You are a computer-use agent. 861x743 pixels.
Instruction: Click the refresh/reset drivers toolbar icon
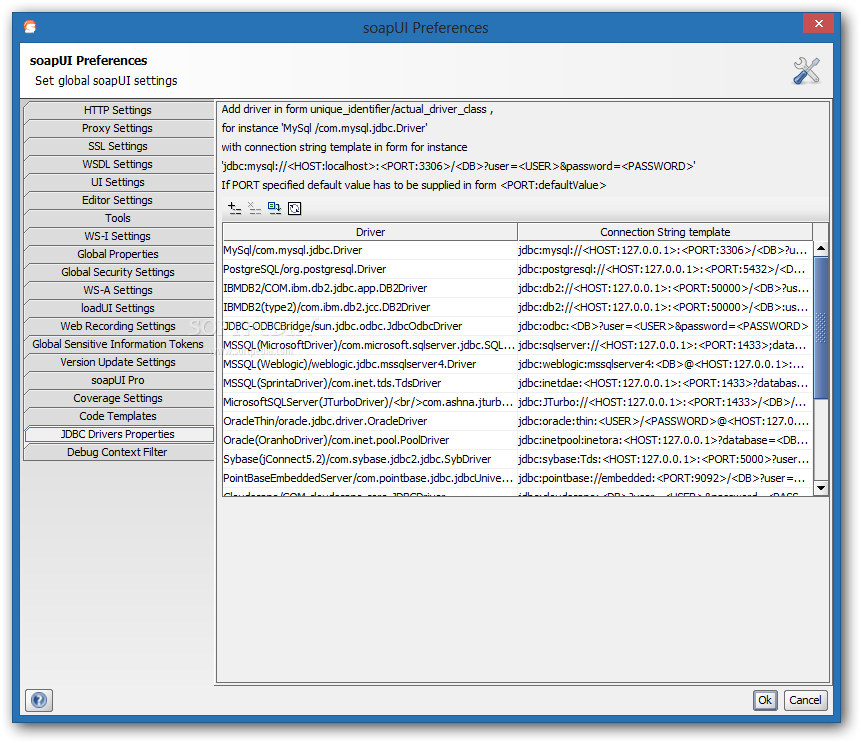coord(294,208)
